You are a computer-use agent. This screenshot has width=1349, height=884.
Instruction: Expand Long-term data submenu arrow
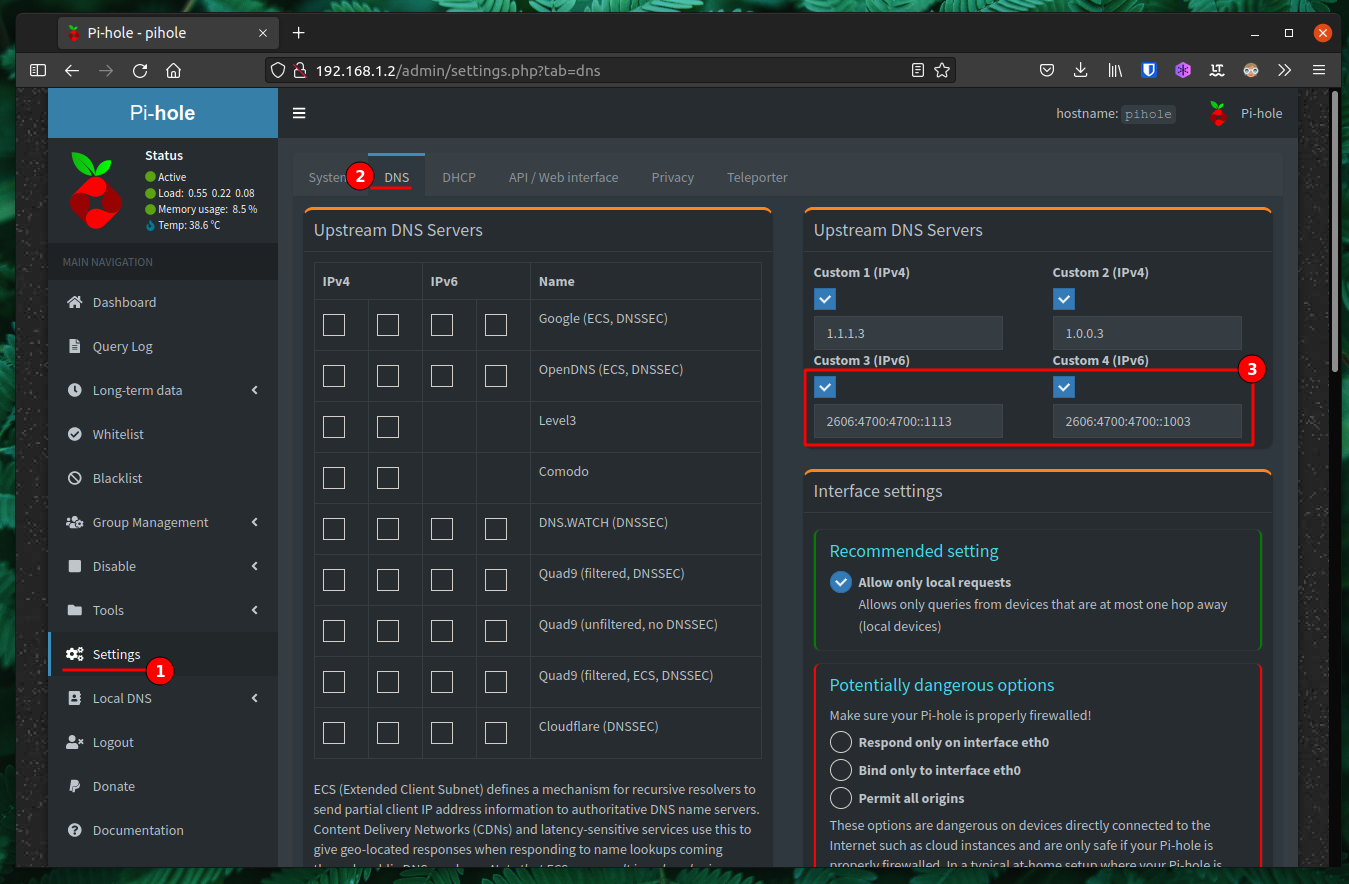(x=255, y=390)
